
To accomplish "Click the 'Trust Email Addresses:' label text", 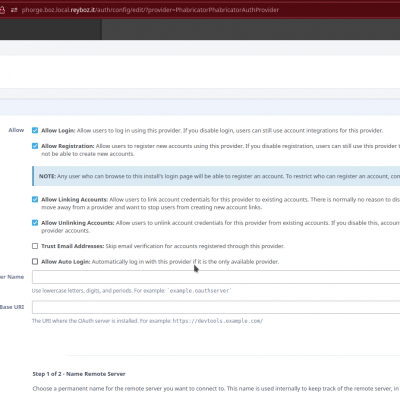I will pyautogui.click(x=73, y=246).
